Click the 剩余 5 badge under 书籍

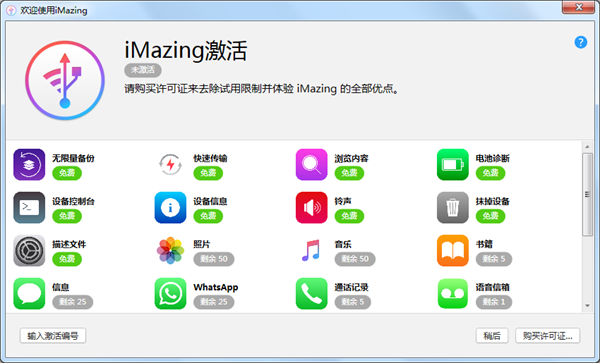[x=494, y=259]
